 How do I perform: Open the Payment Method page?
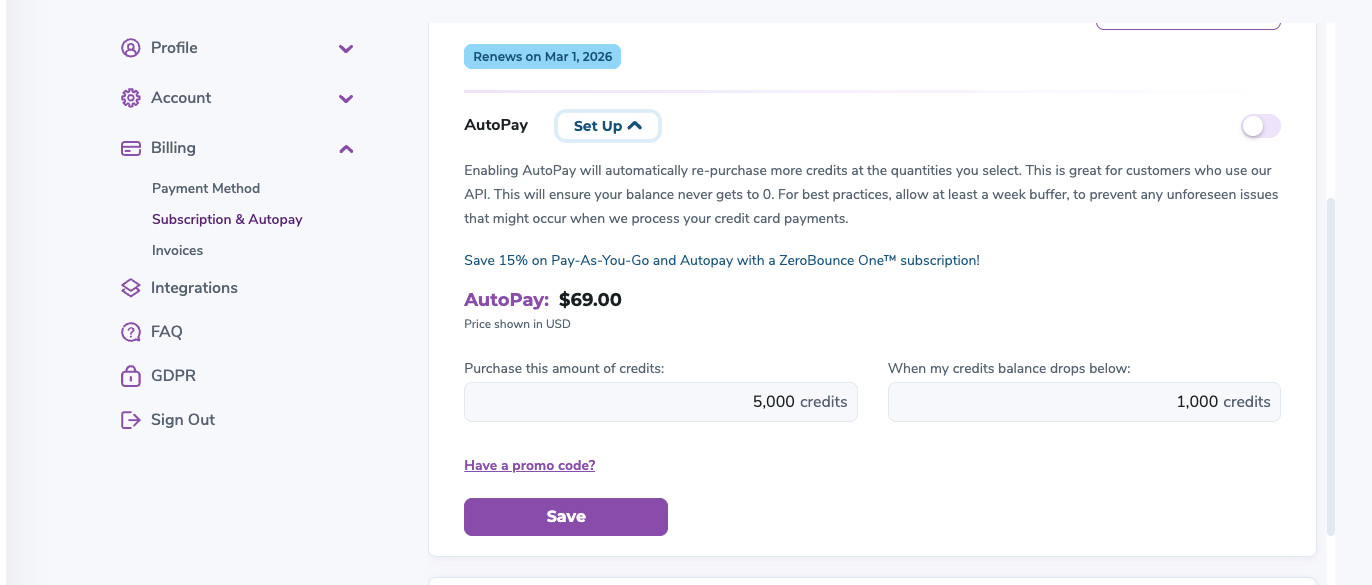[x=205, y=188]
